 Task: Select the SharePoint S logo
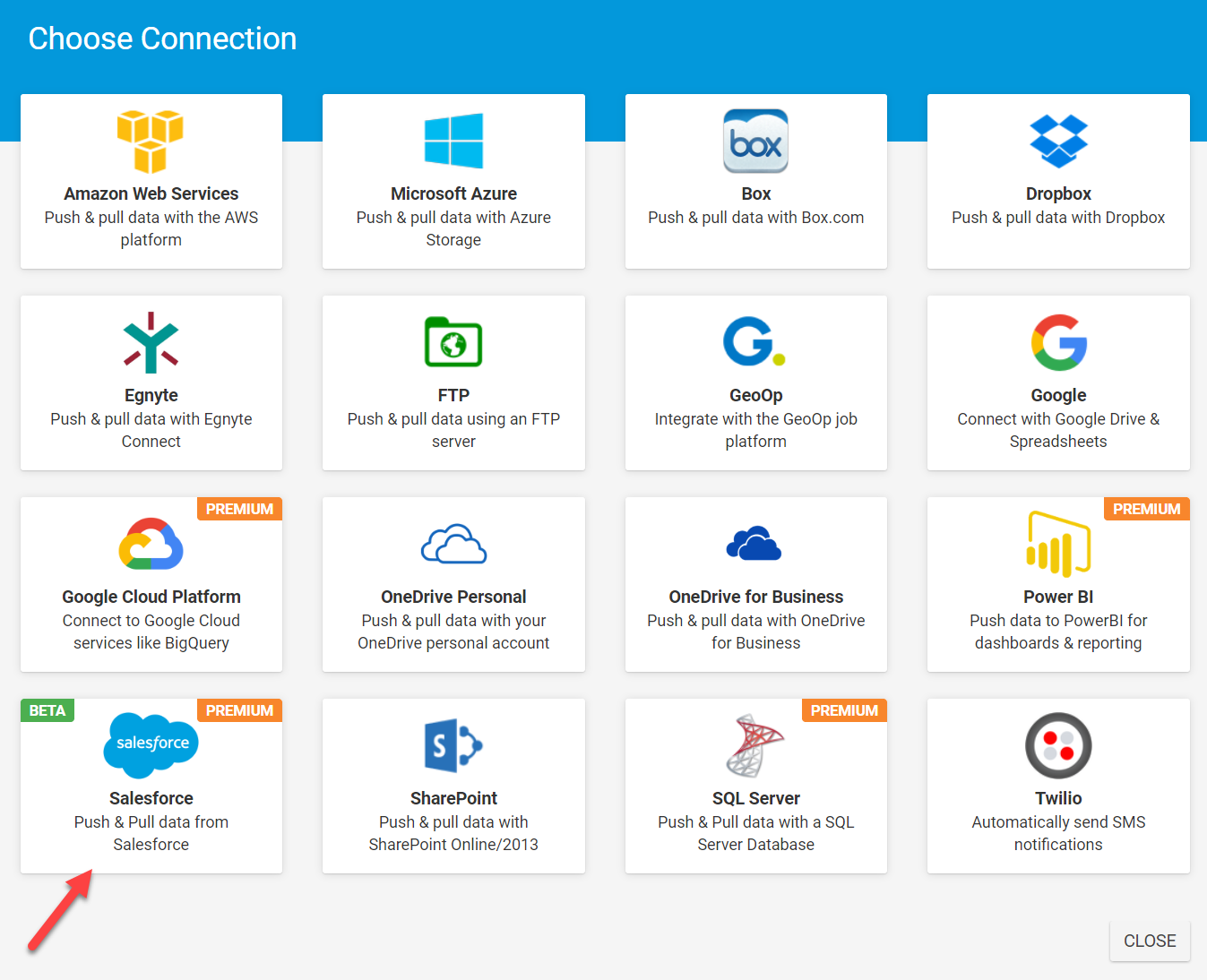coord(453,745)
